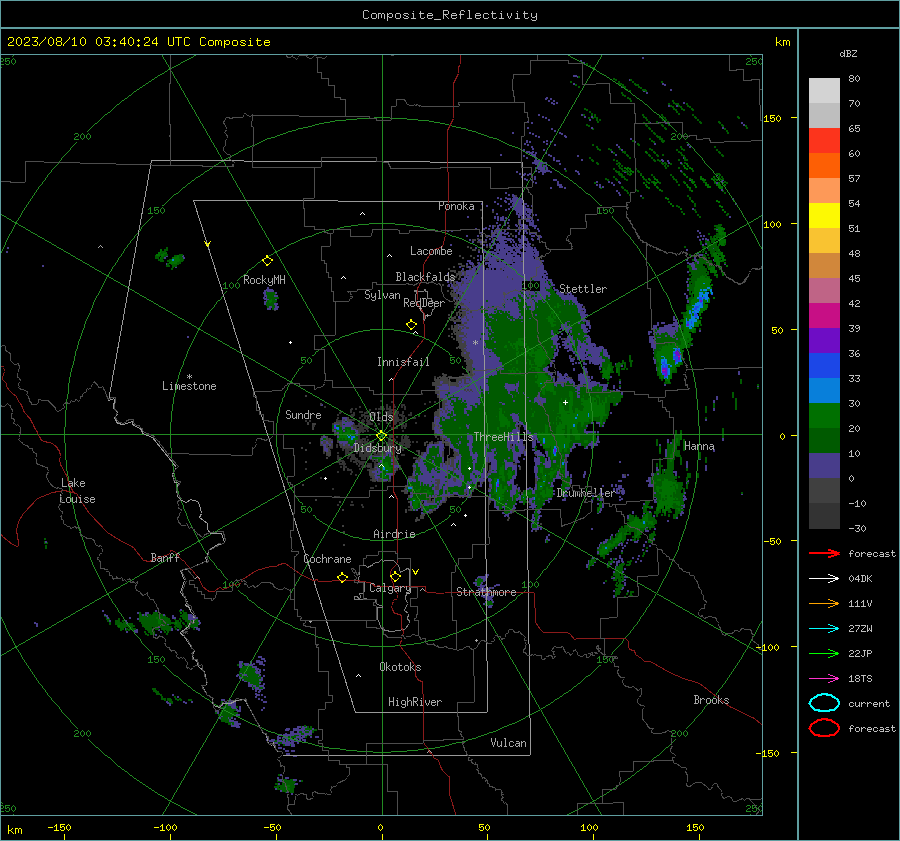Screen dimensions: 900x841
Task: Select the purple 10 dBZ color swatch
Action: (824, 465)
